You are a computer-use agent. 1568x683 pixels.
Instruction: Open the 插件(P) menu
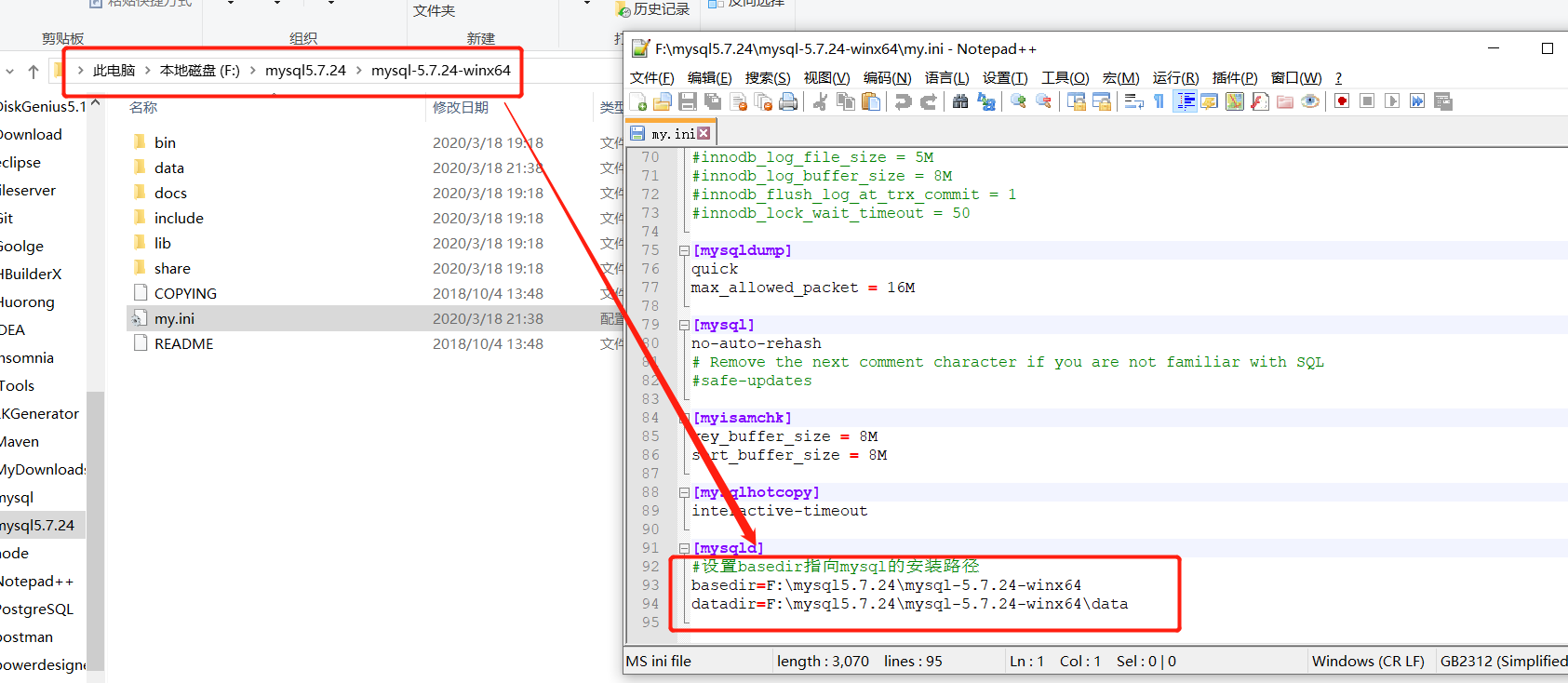1235,78
